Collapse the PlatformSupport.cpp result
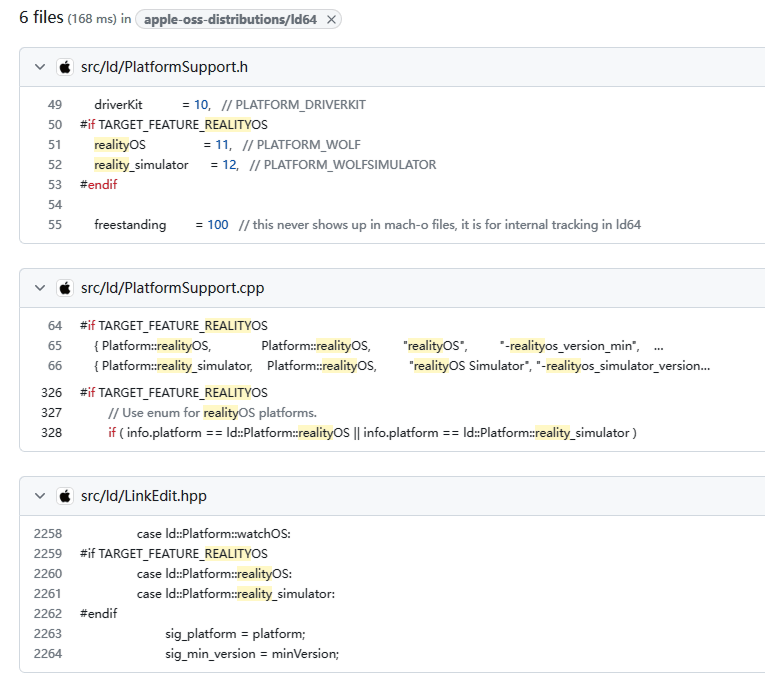 point(40,288)
